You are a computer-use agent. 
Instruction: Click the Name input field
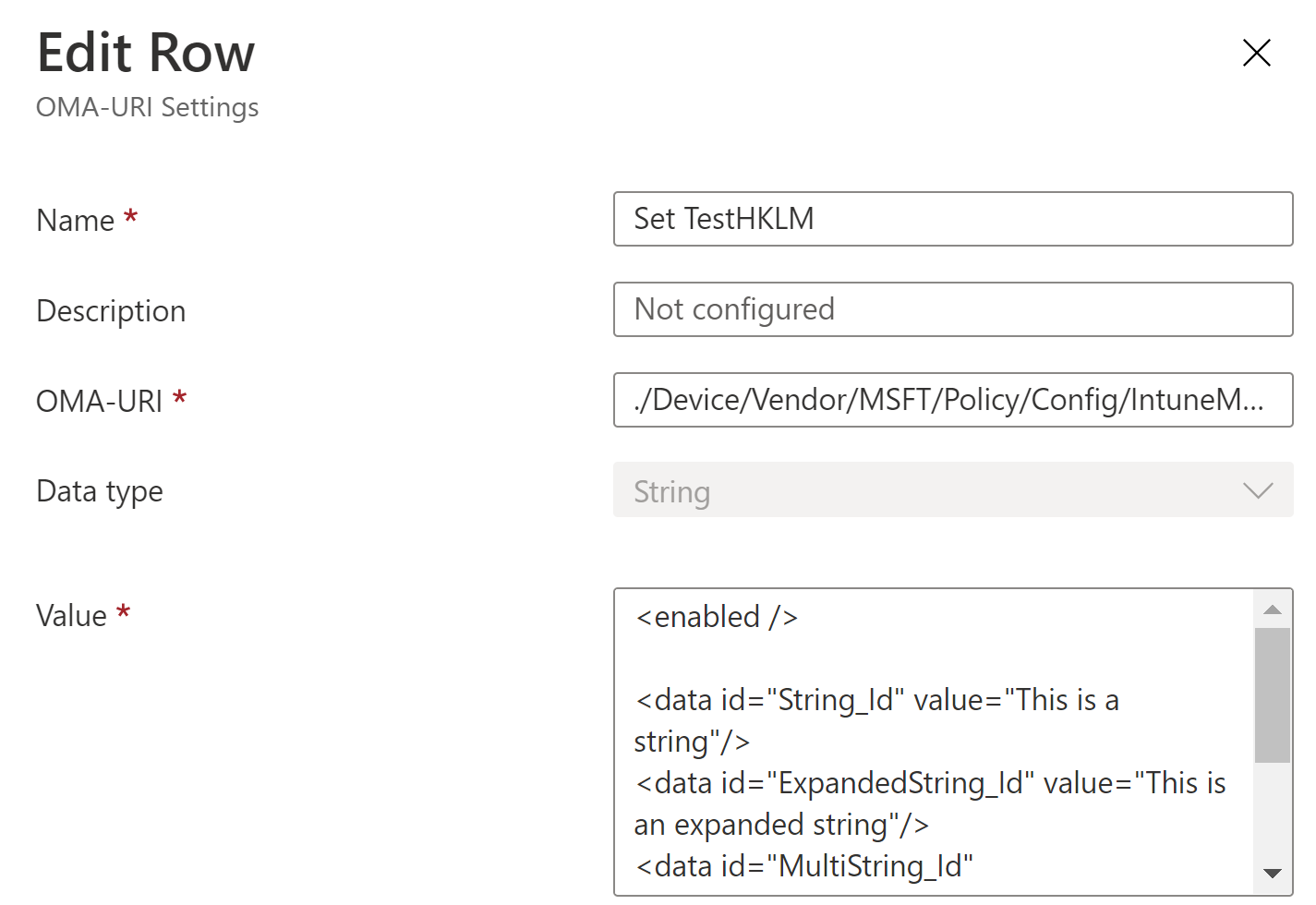[952, 219]
